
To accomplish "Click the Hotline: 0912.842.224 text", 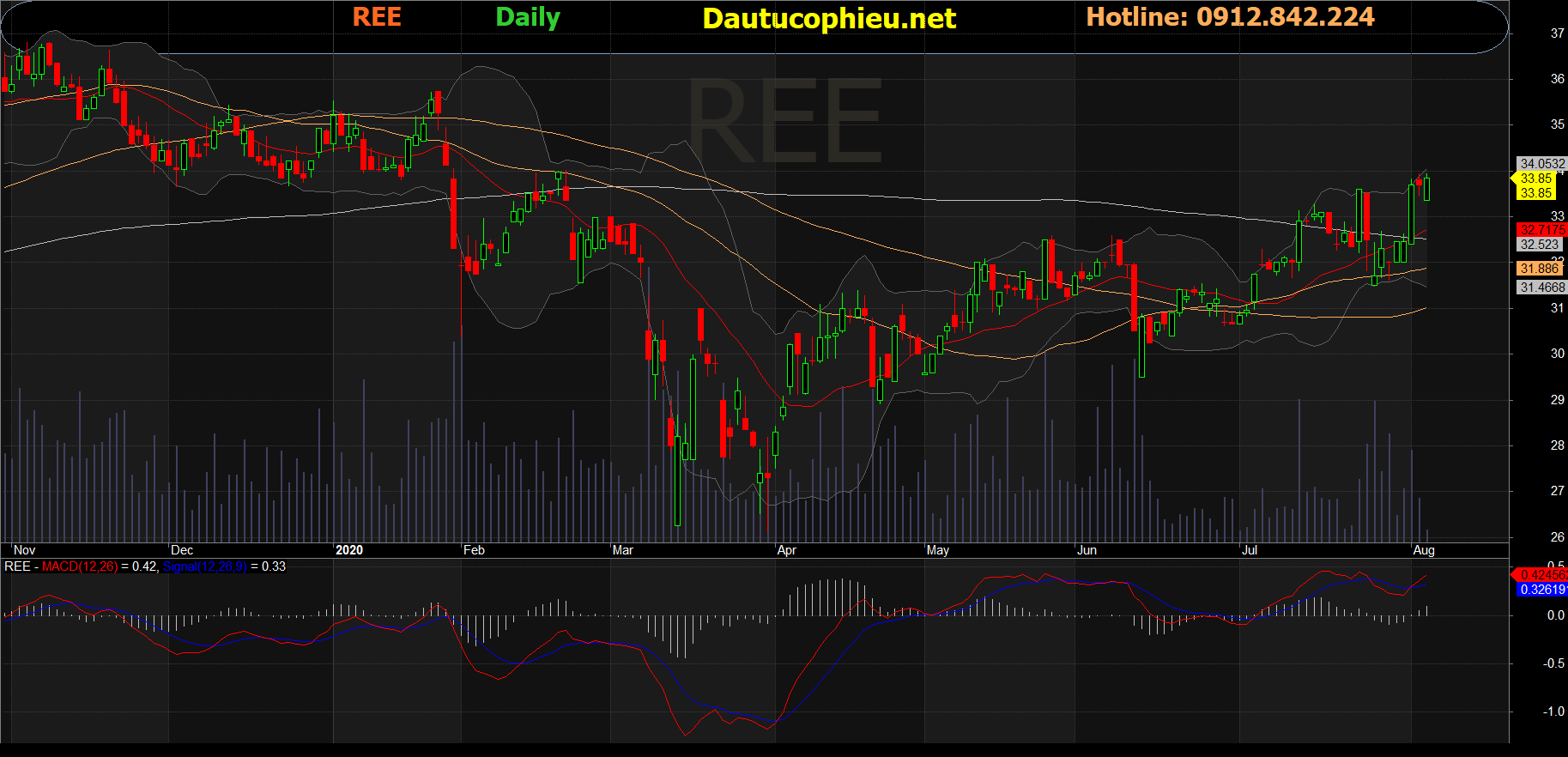I will pyautogui.click(x=1230, y=17).
